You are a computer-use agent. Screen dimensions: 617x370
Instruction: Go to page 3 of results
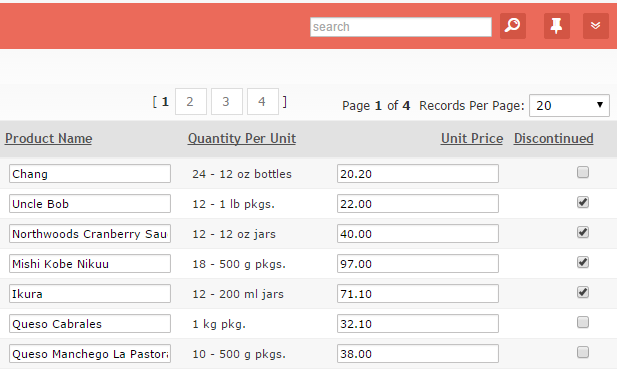click(227, 102)
